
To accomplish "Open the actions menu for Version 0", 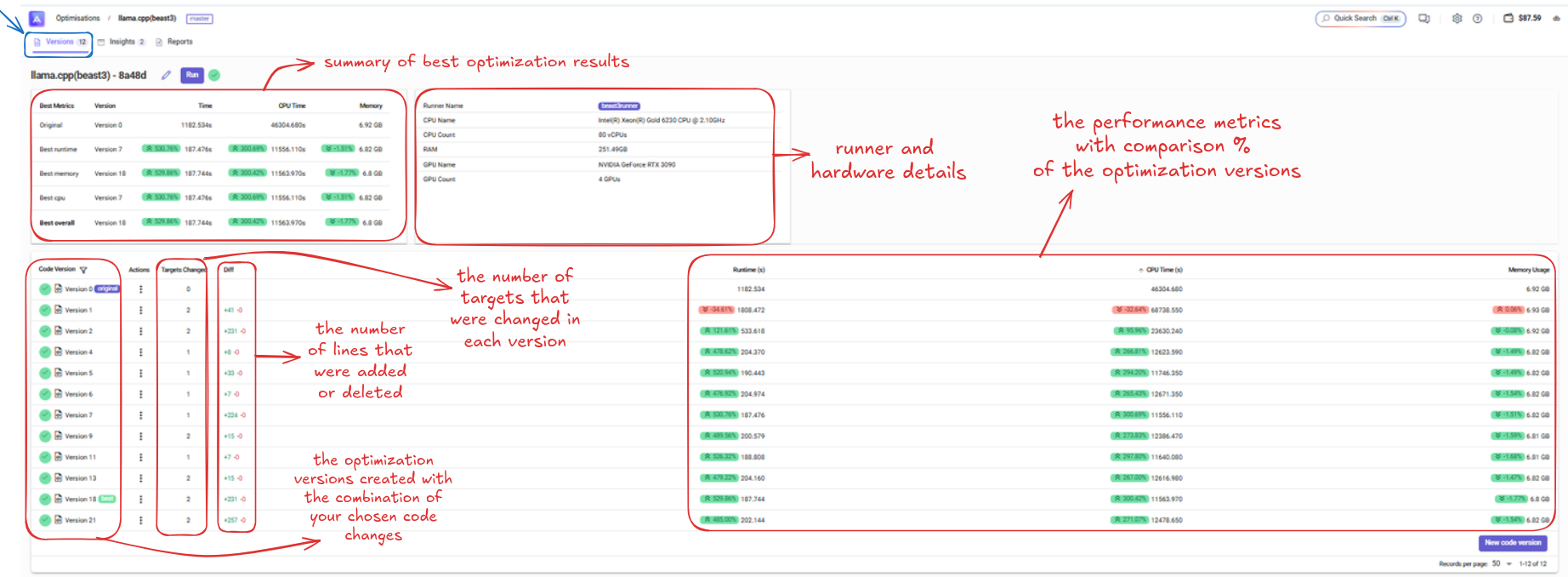I will [141, 289].
